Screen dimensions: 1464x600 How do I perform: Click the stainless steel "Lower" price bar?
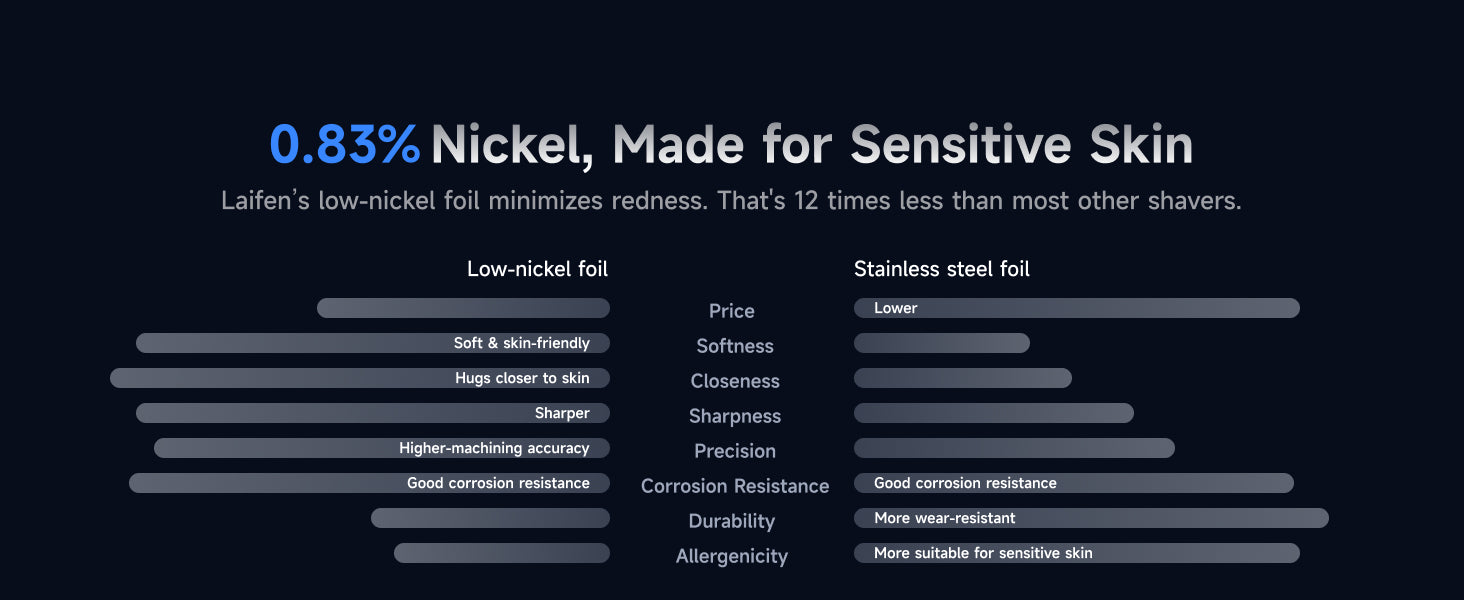pyautogui.click(x=1076, y=308)
